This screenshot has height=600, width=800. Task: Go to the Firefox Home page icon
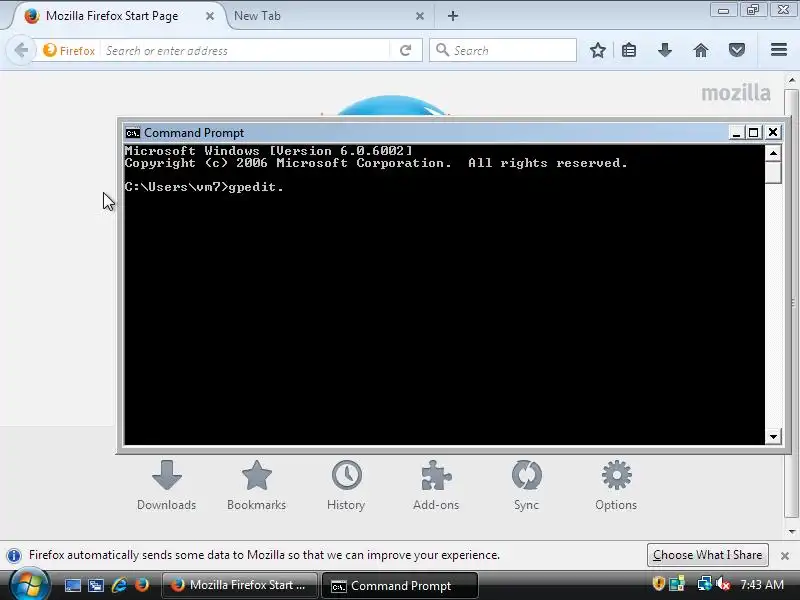pyautogui.click(x=701, y=51)
